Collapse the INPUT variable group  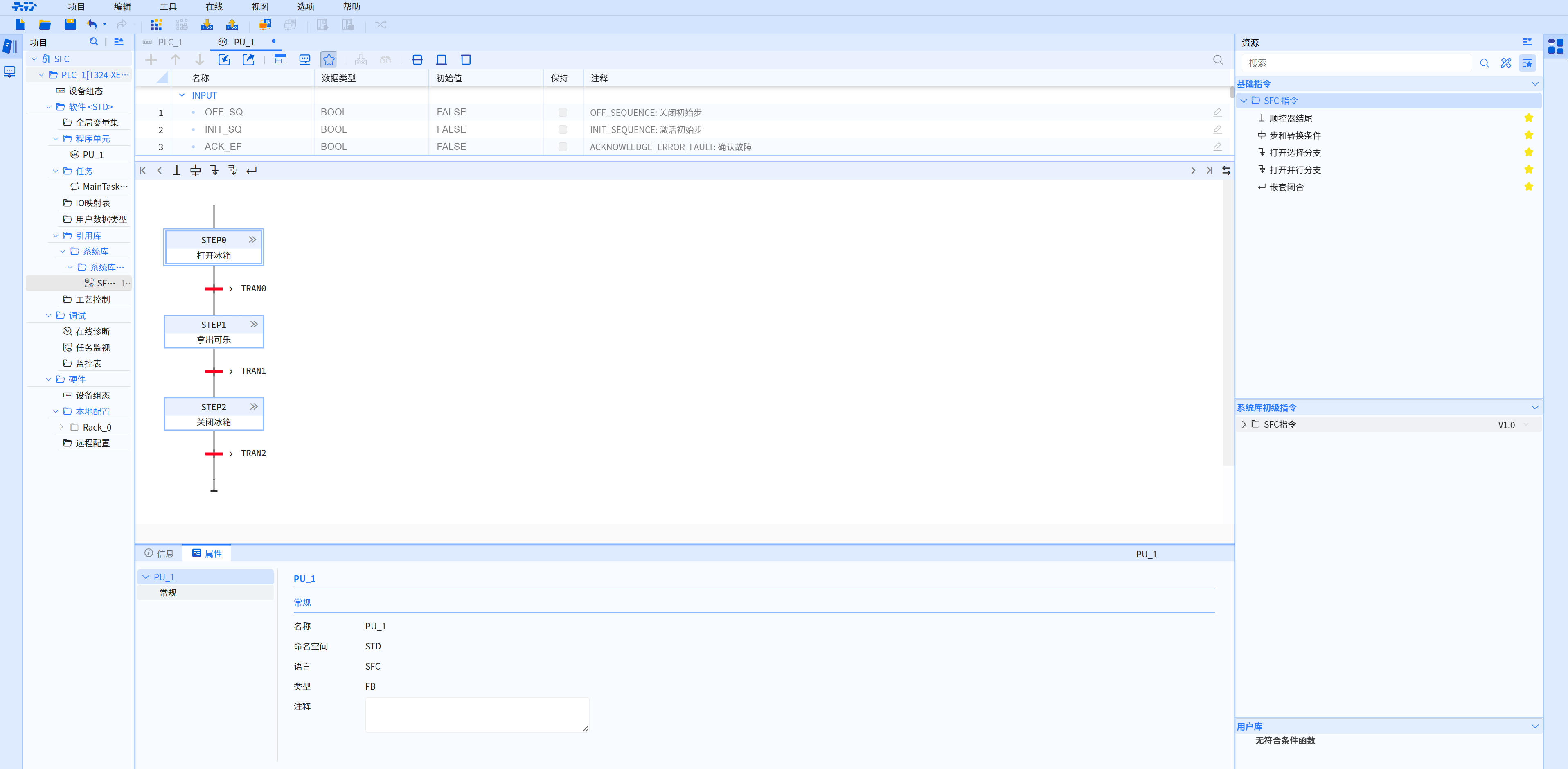pyautogui.click(x=182, y=96)
